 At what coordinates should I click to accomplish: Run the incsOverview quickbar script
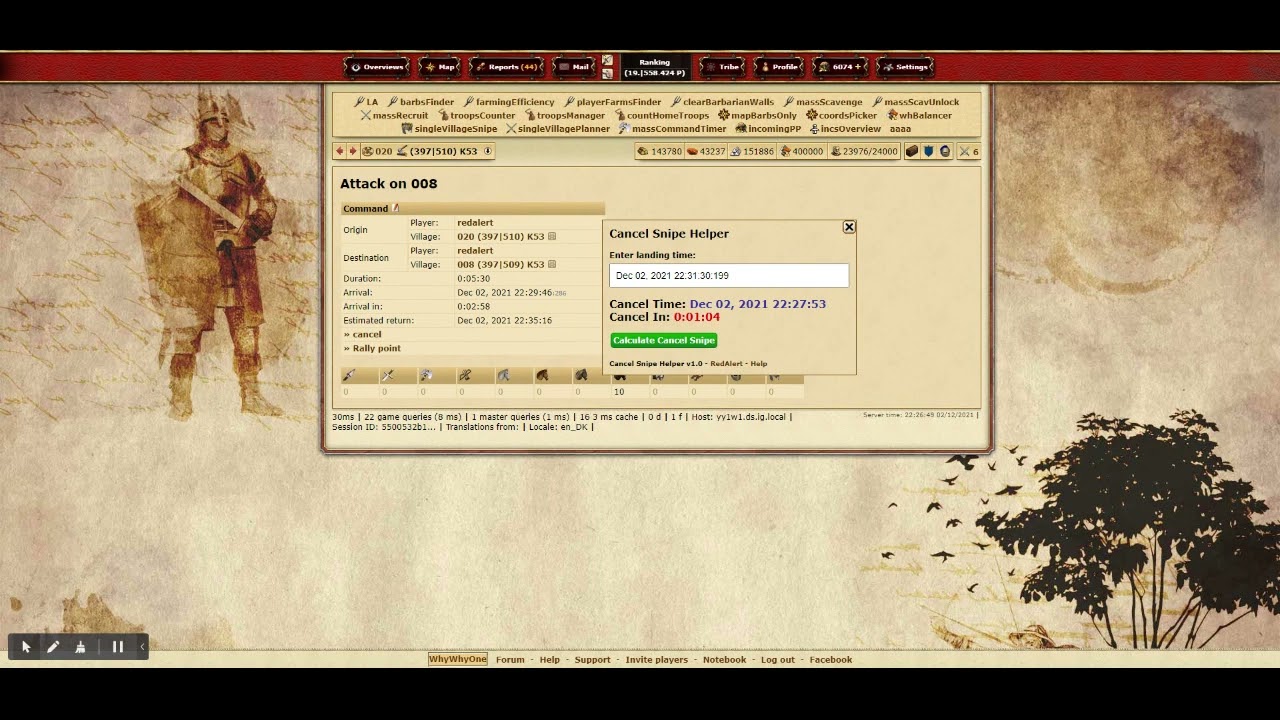[x=845, y=129]
